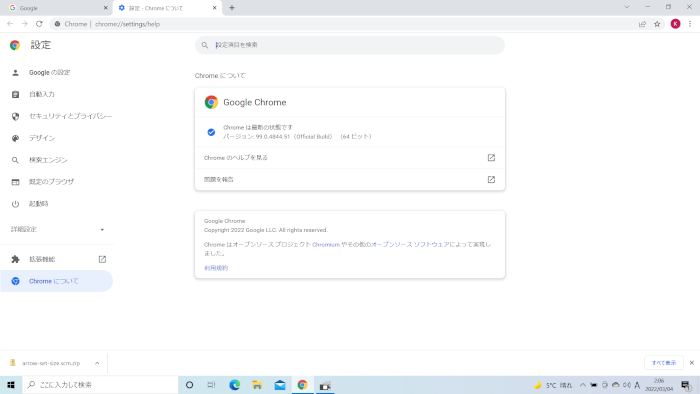Viewport: 700px width, 394px height.
Task: Close the settings Chrome について tab
Action: (214, 8)
